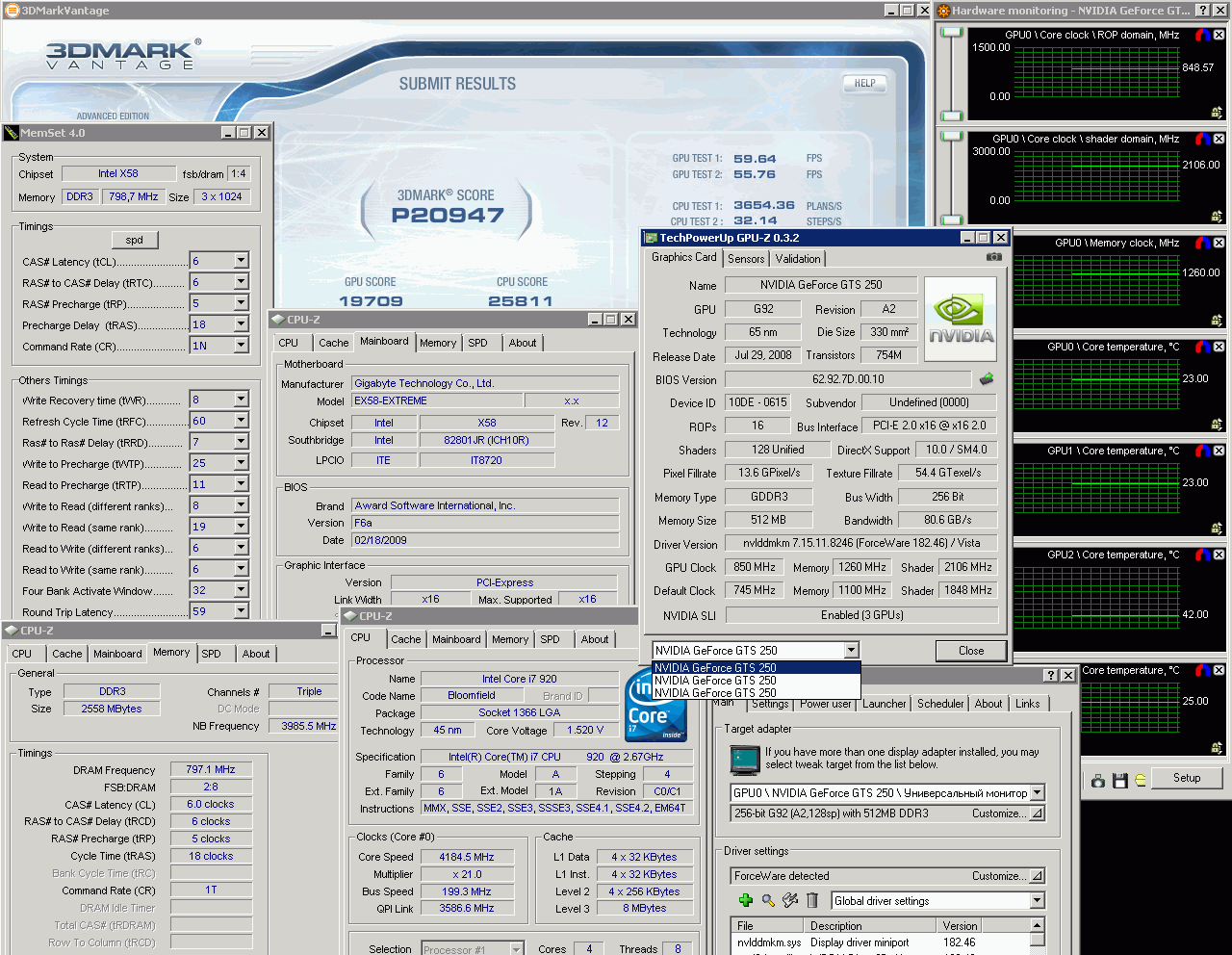Open Command Rate (CR) dropdown in MemSet
This screenshot has height=955, width=1232.
click(x=242, y=346)
